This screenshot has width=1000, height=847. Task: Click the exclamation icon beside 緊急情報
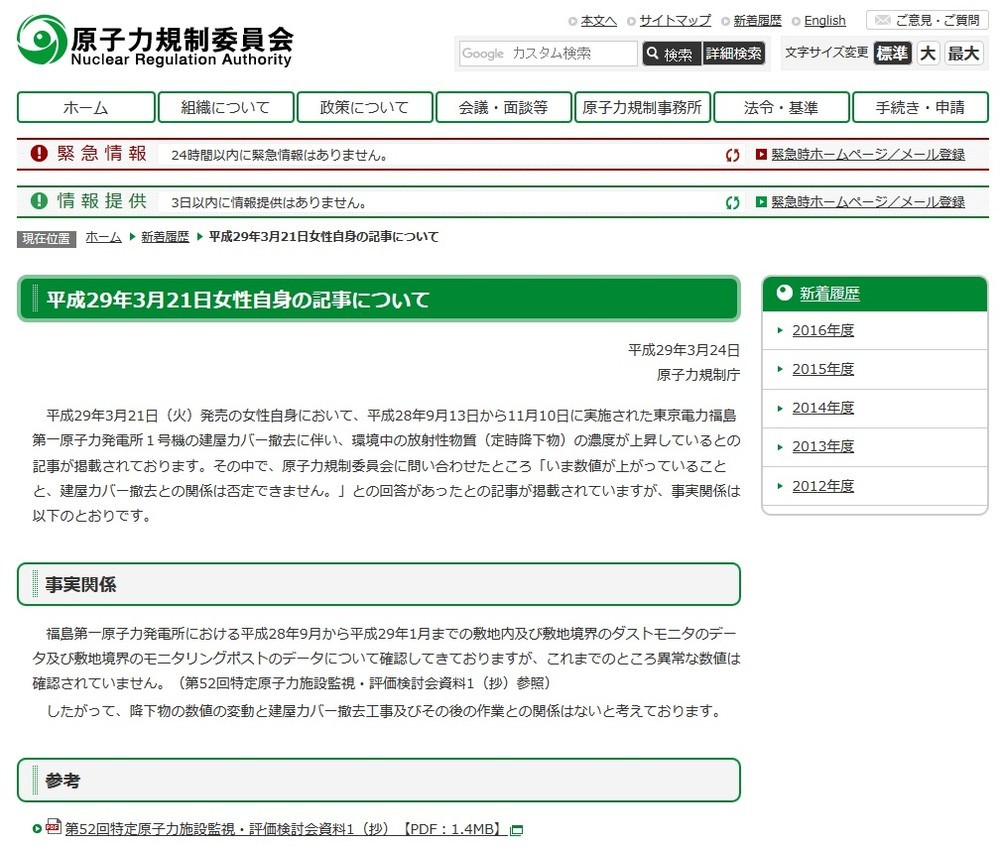38,154
